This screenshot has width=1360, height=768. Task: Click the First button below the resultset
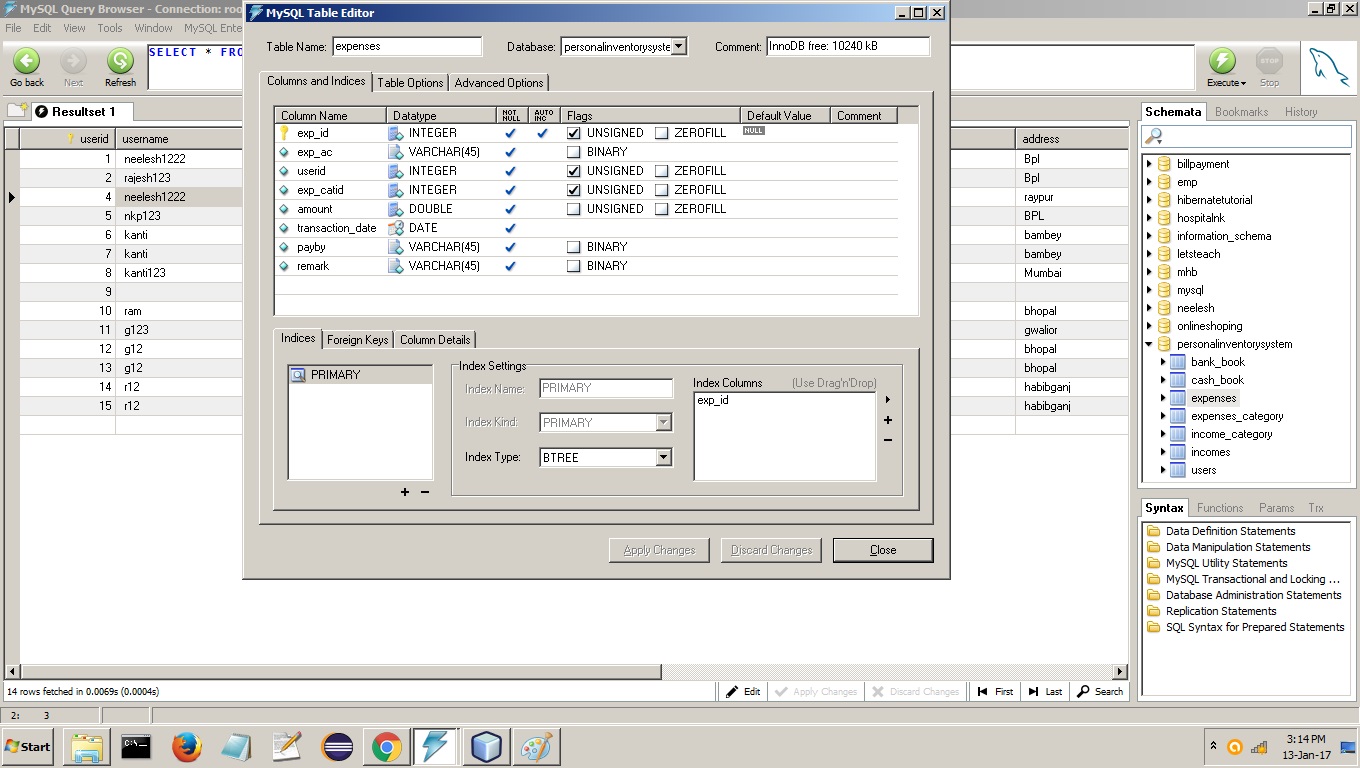[995, 691]
